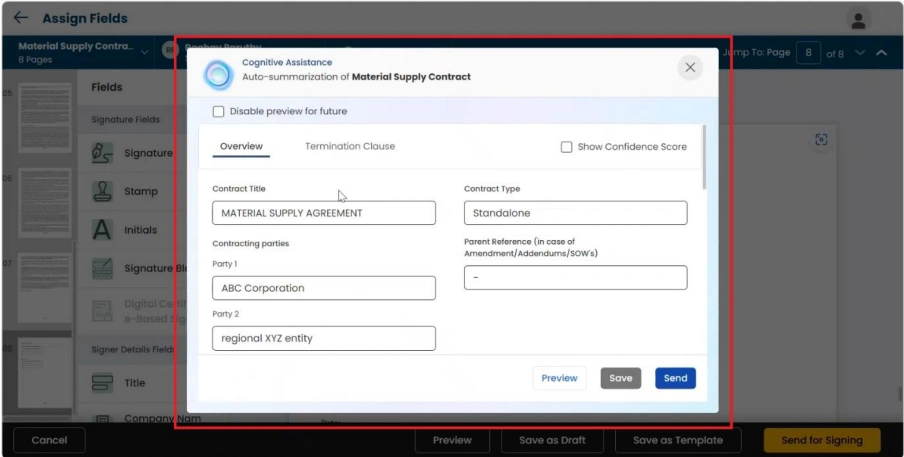Click into the Parent Reference input field
The width and height of the screenshot is (904, 457).
575,278
